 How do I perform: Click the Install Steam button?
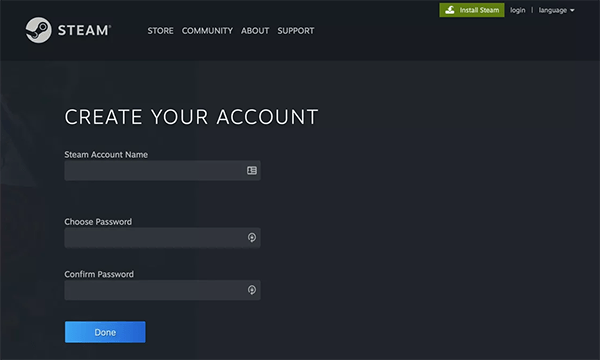pyautogui.click(x=472, y=10)
